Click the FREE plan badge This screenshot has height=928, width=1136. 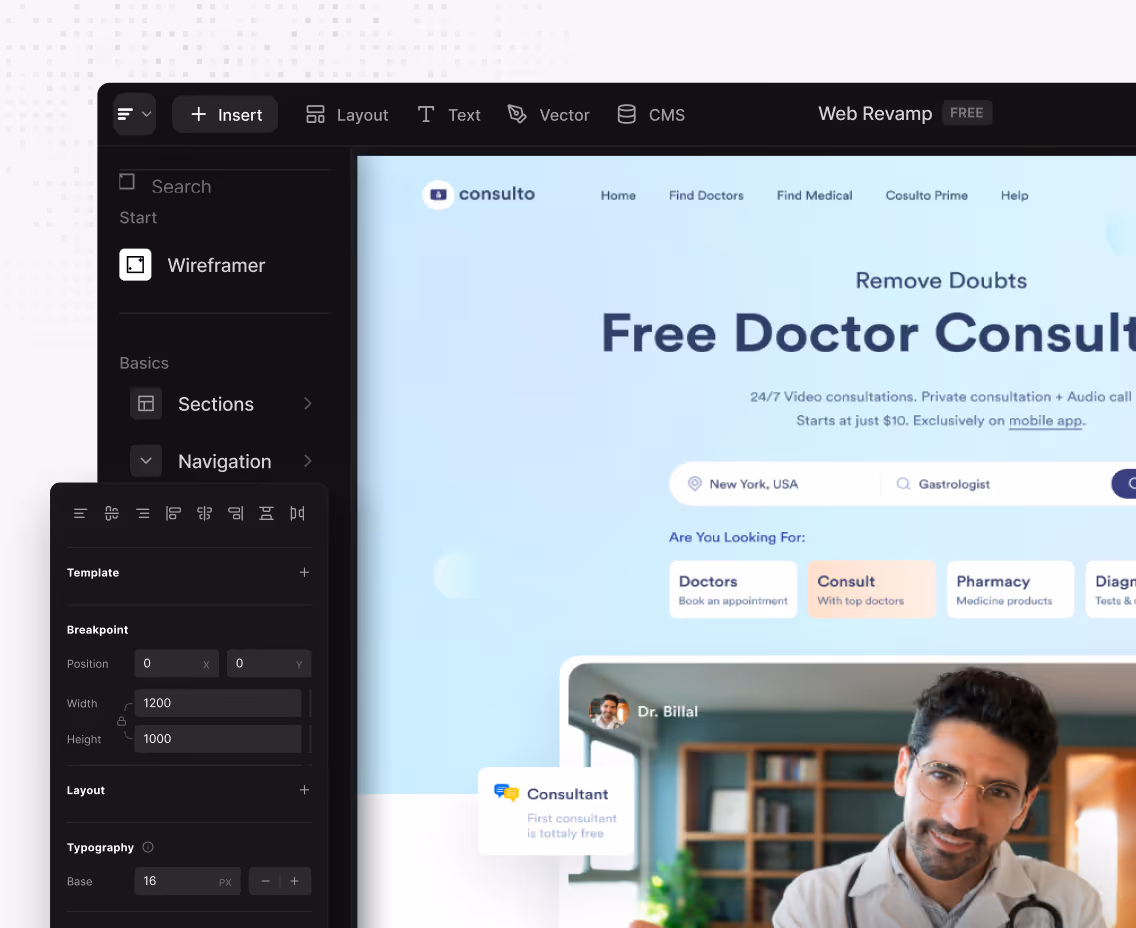(966, 113)
